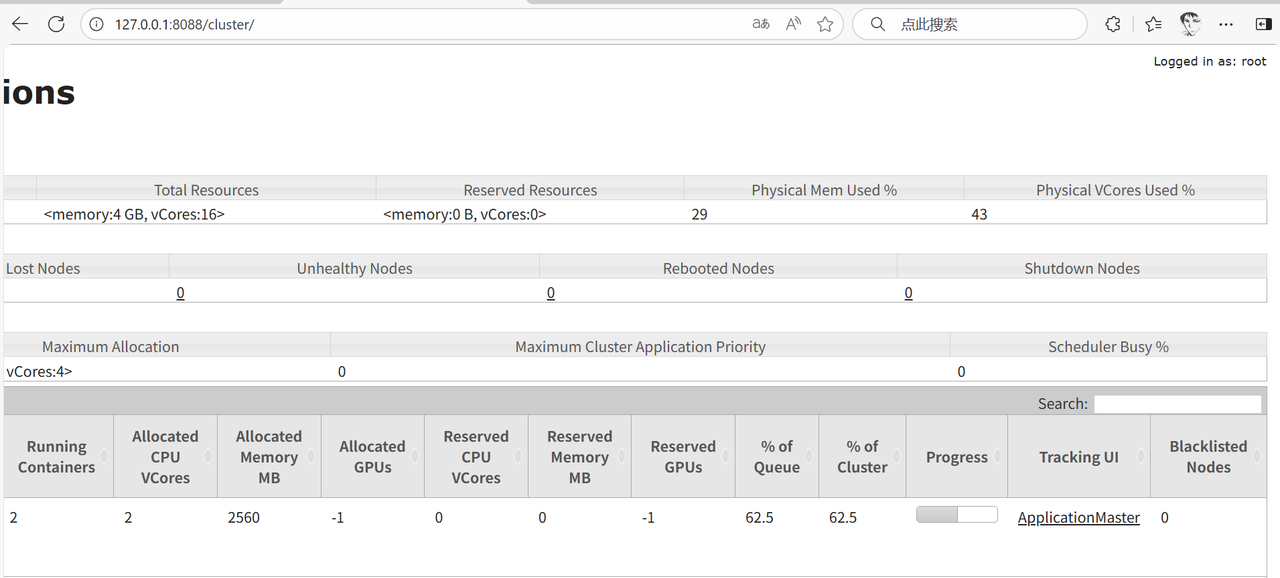This screenshot has width=1280, height=578.
Task: Click the 点此搜索 search box
Action: pyautogui.click(x=968, y=24)
